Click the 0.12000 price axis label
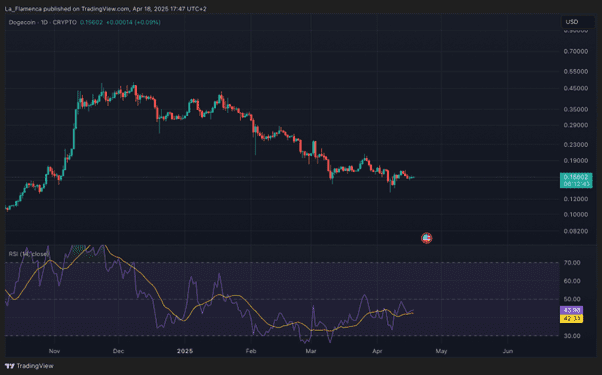 [x=576, y=199]
